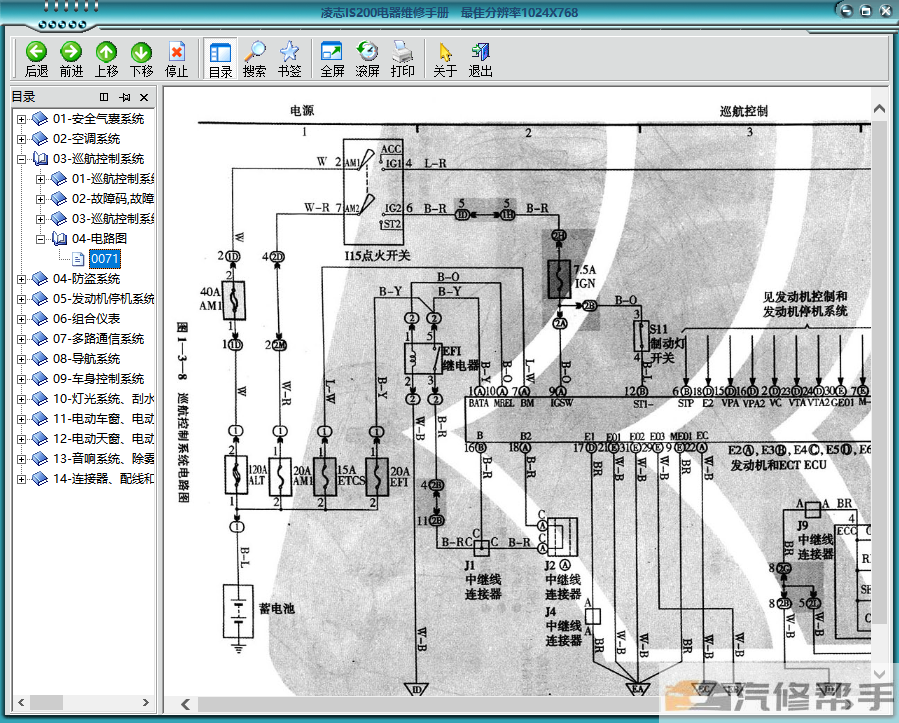Start auto-scroll with 滚屏

(x=368, y=58)
